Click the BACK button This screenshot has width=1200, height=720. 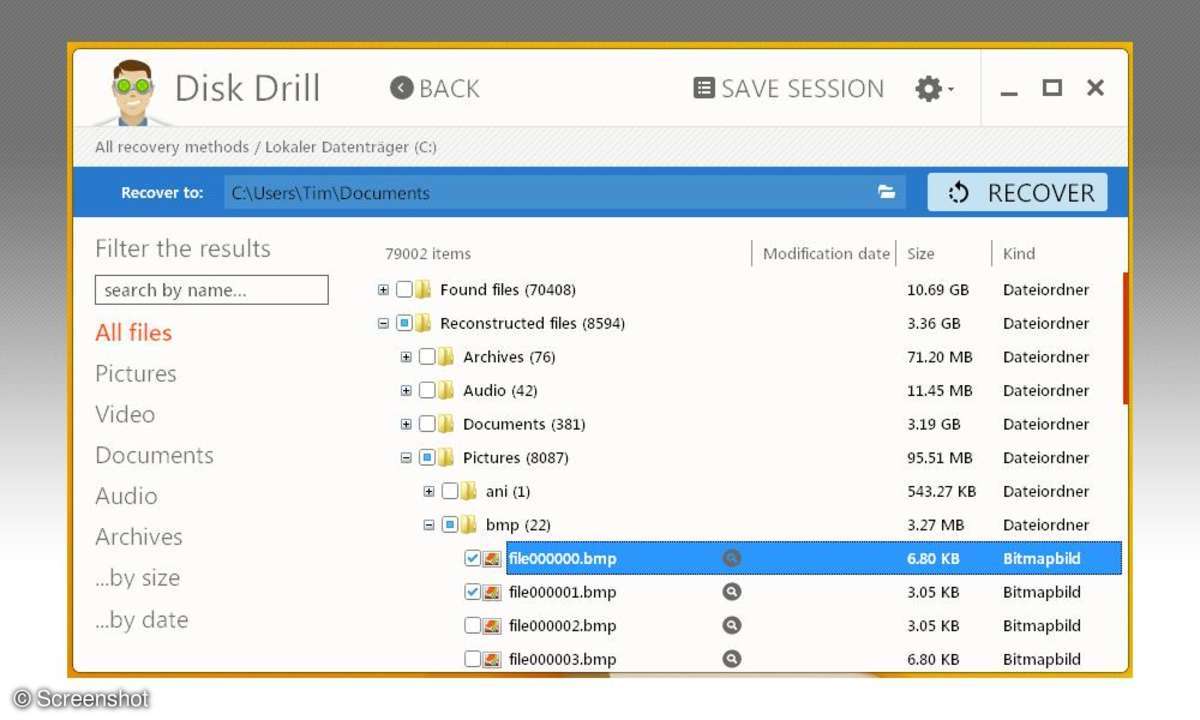435,88
